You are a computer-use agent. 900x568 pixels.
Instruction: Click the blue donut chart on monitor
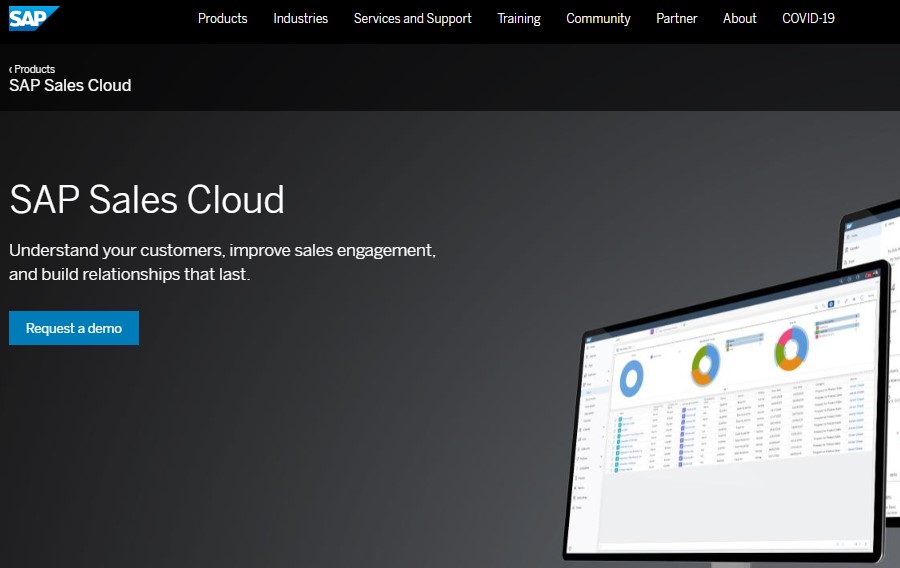pyautogui.click(x=631, y=378)
